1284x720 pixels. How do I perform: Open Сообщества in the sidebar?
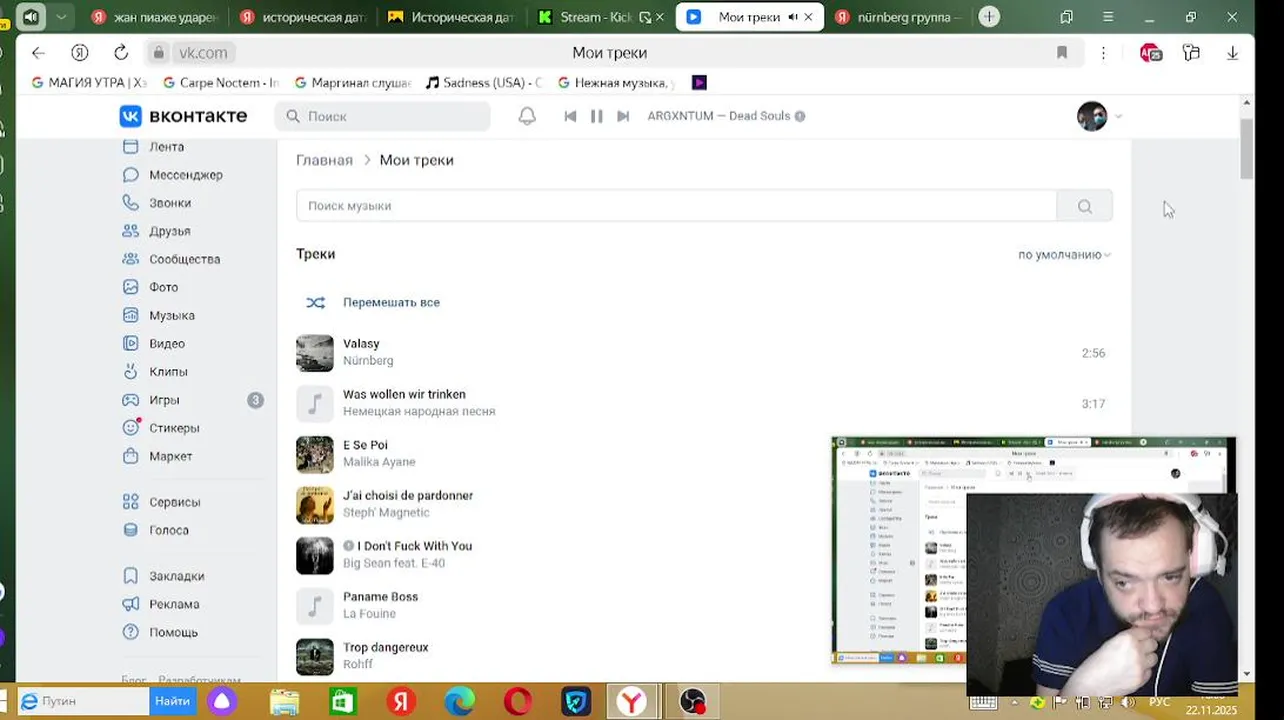coord(184,259)
